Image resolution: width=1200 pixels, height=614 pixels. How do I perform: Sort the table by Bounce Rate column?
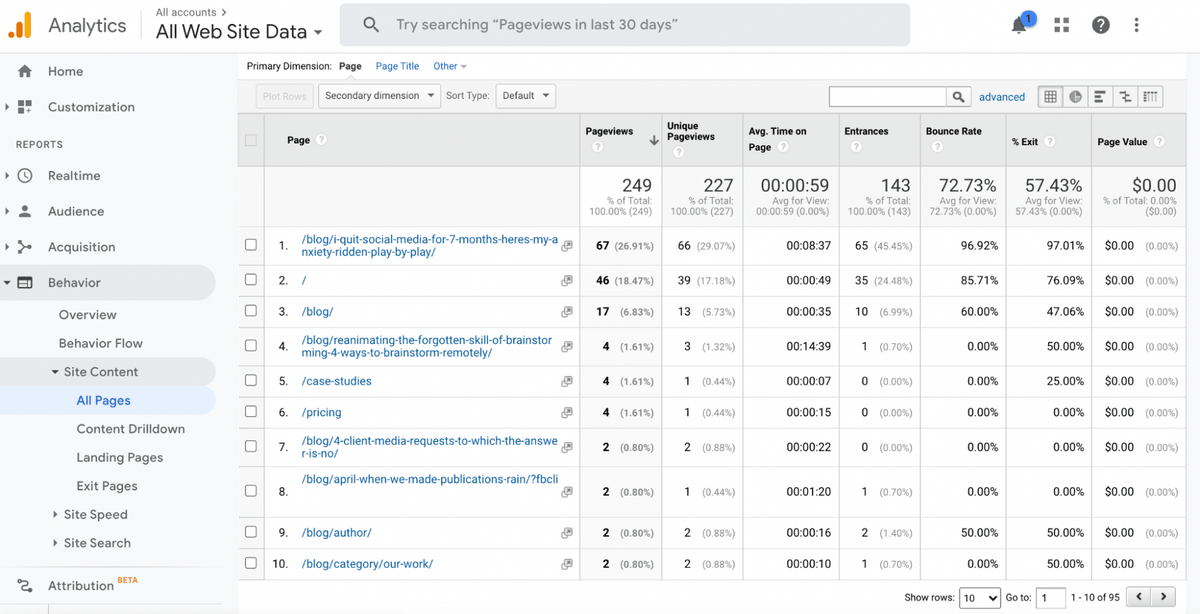954,131
